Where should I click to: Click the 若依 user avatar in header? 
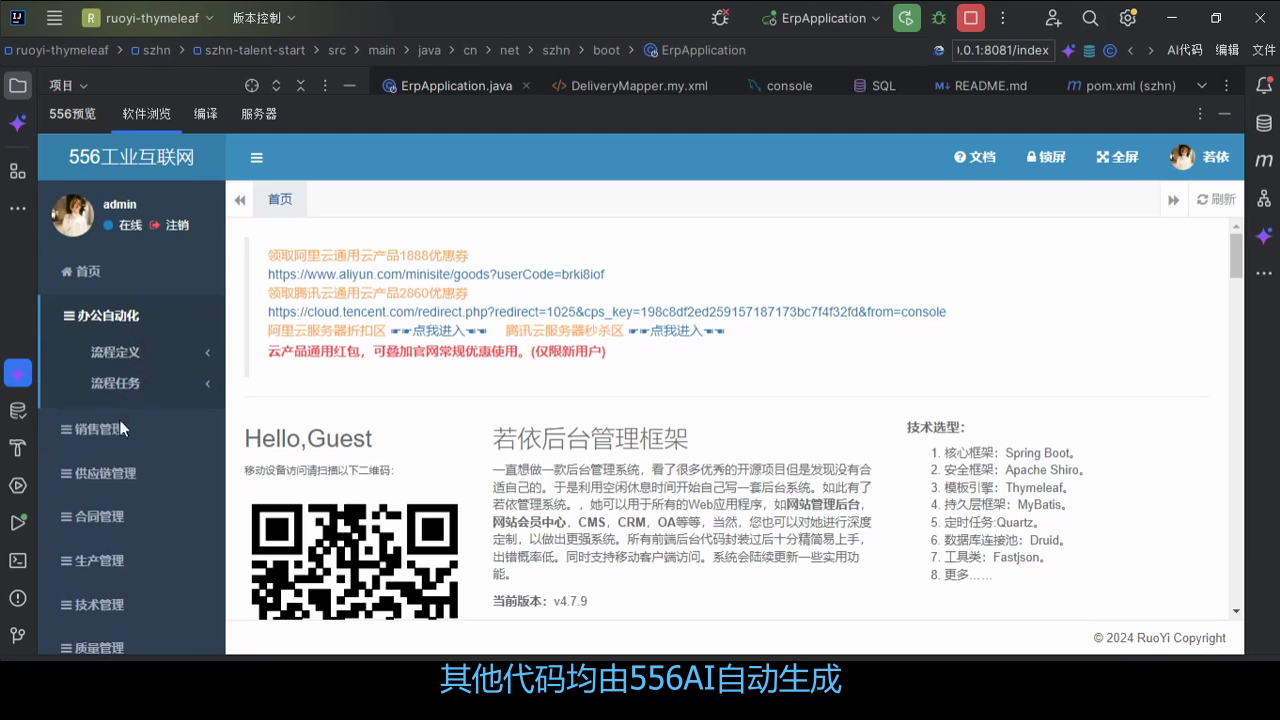1182,157
